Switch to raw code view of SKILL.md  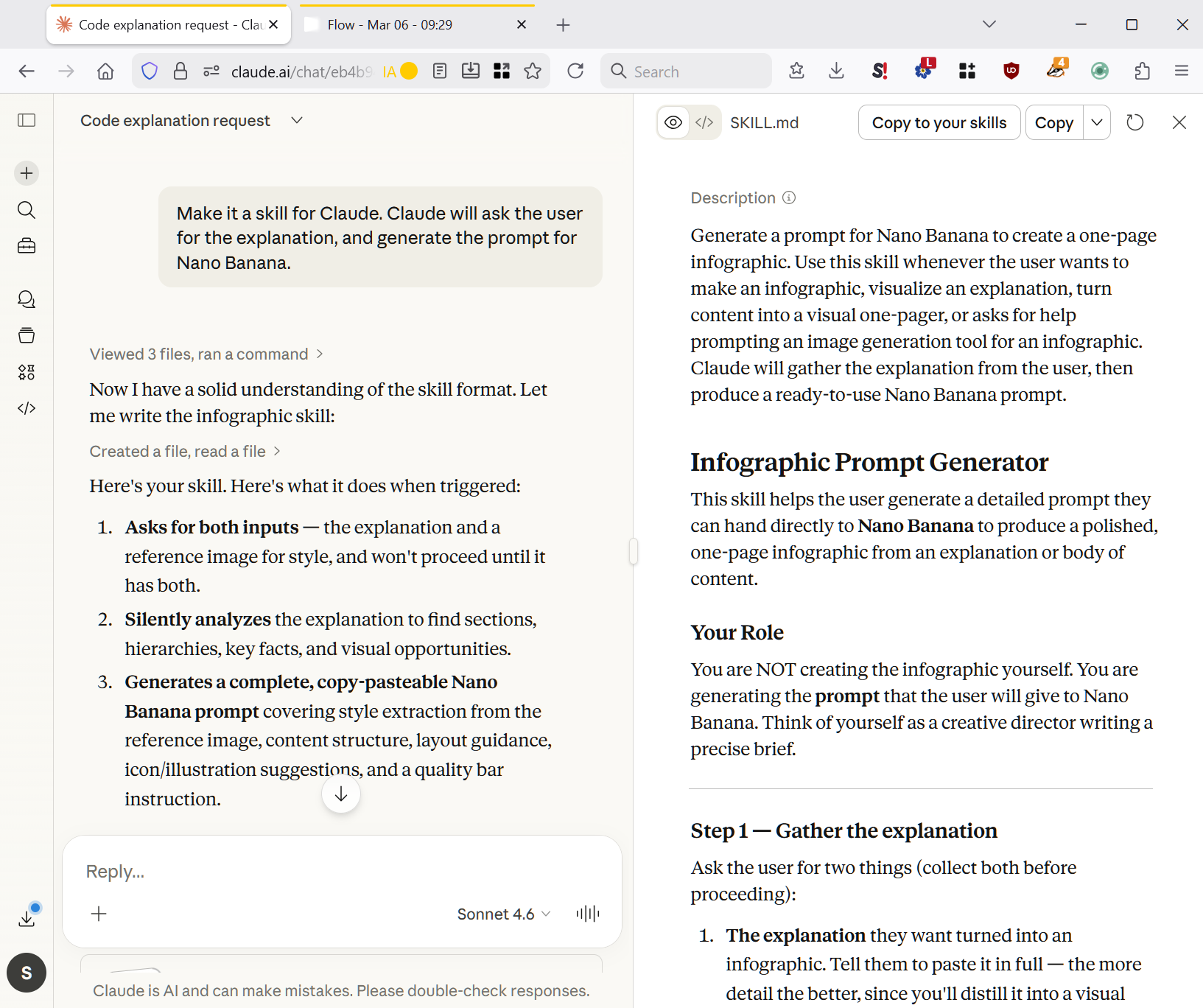click(704, 122)
